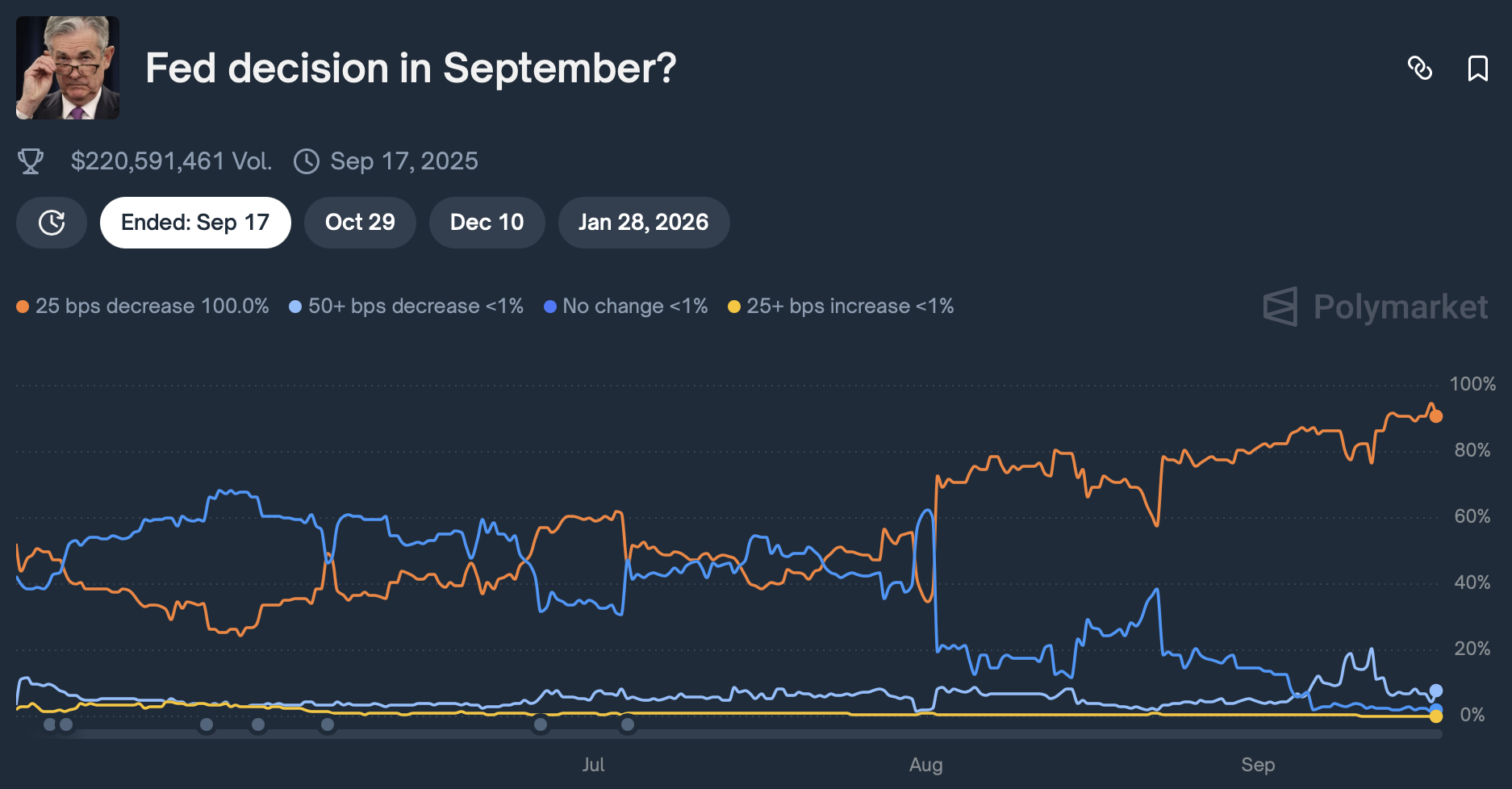
Task: Click the 100% label on the price axis
Action: (x=1472, y=384)
